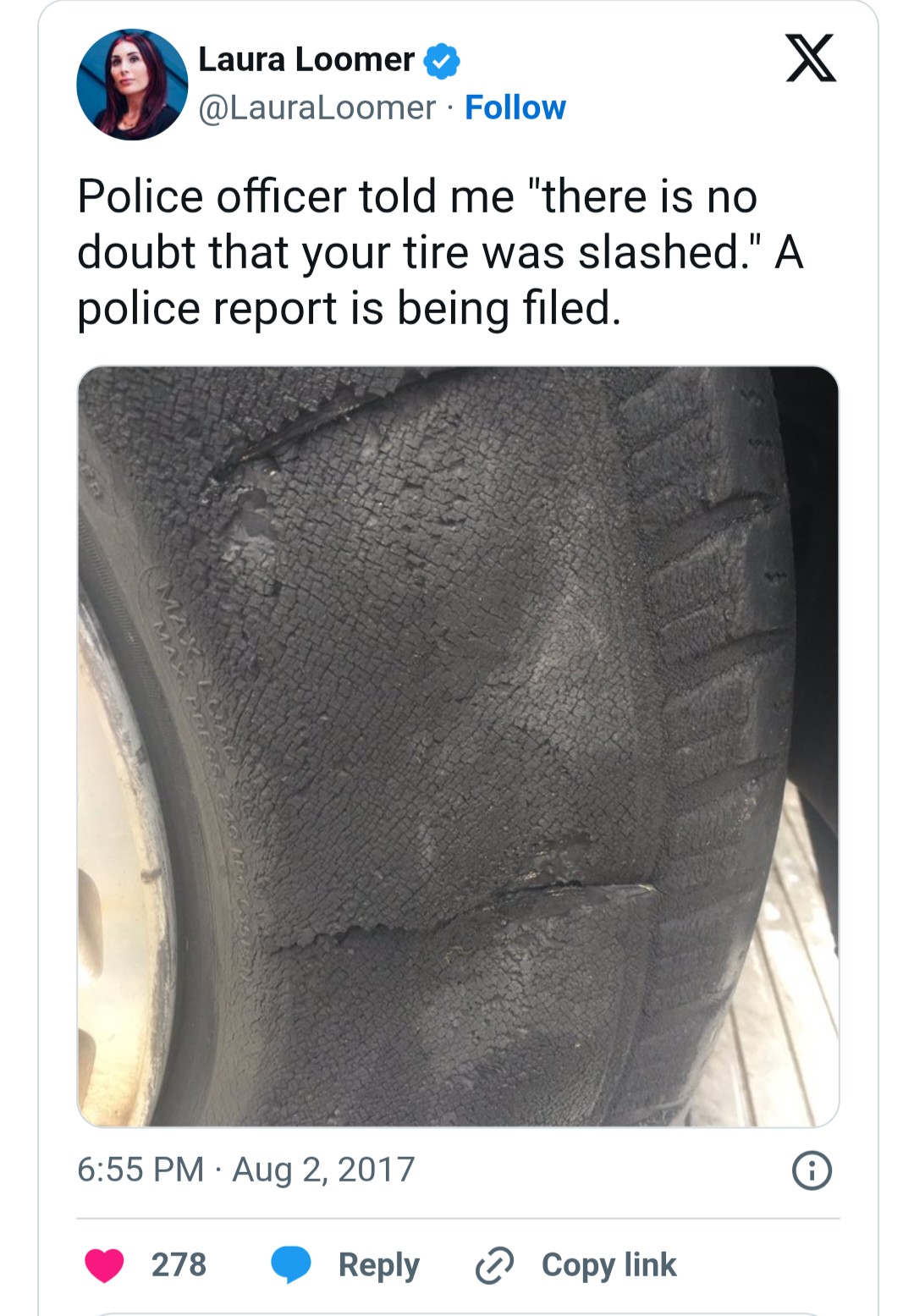This screenshot has height=1316, width=914.
Task: Enlarge the slashed tire photo
Action: (x=458, y=746)
